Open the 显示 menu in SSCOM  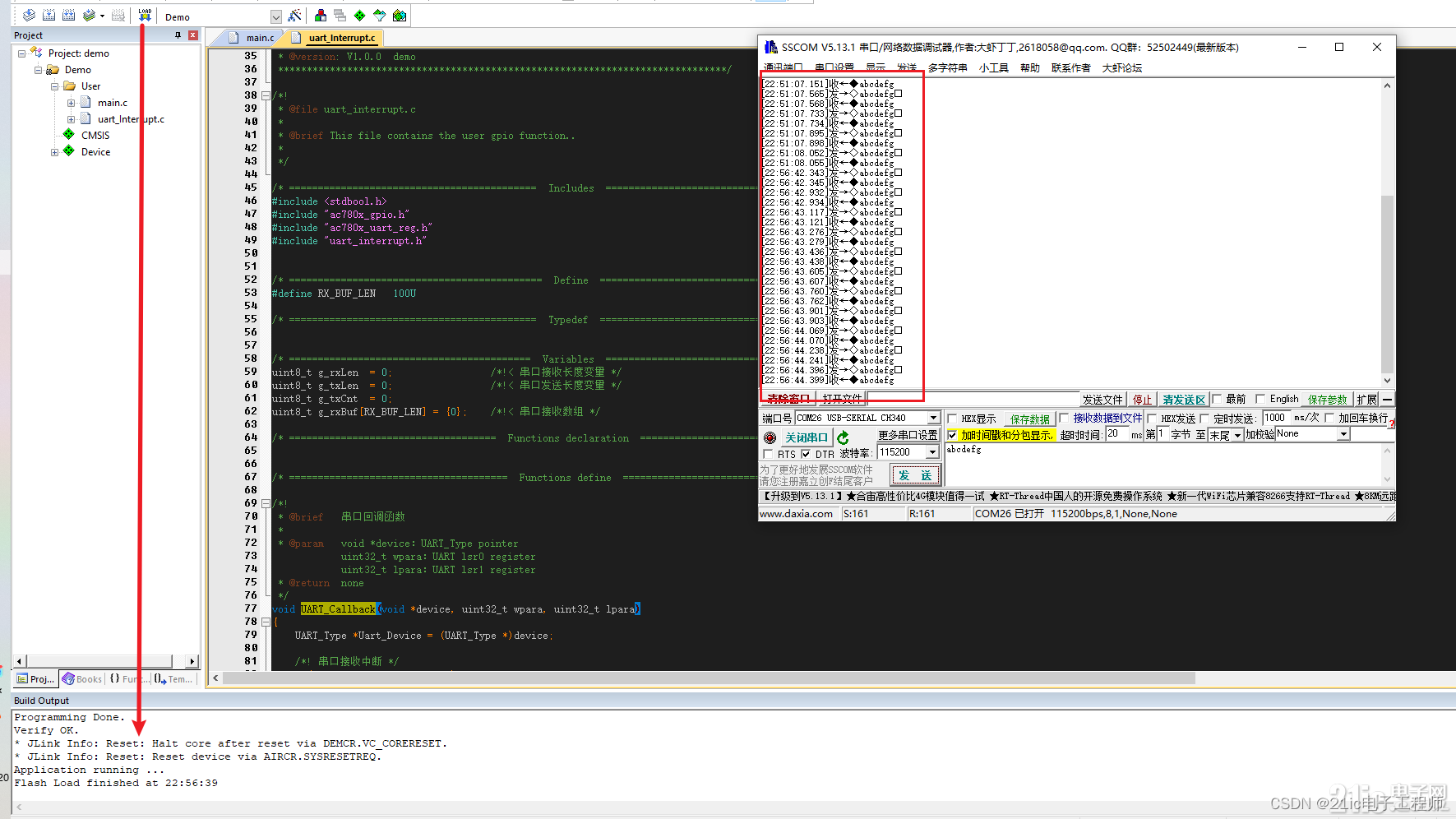point(876,68)
